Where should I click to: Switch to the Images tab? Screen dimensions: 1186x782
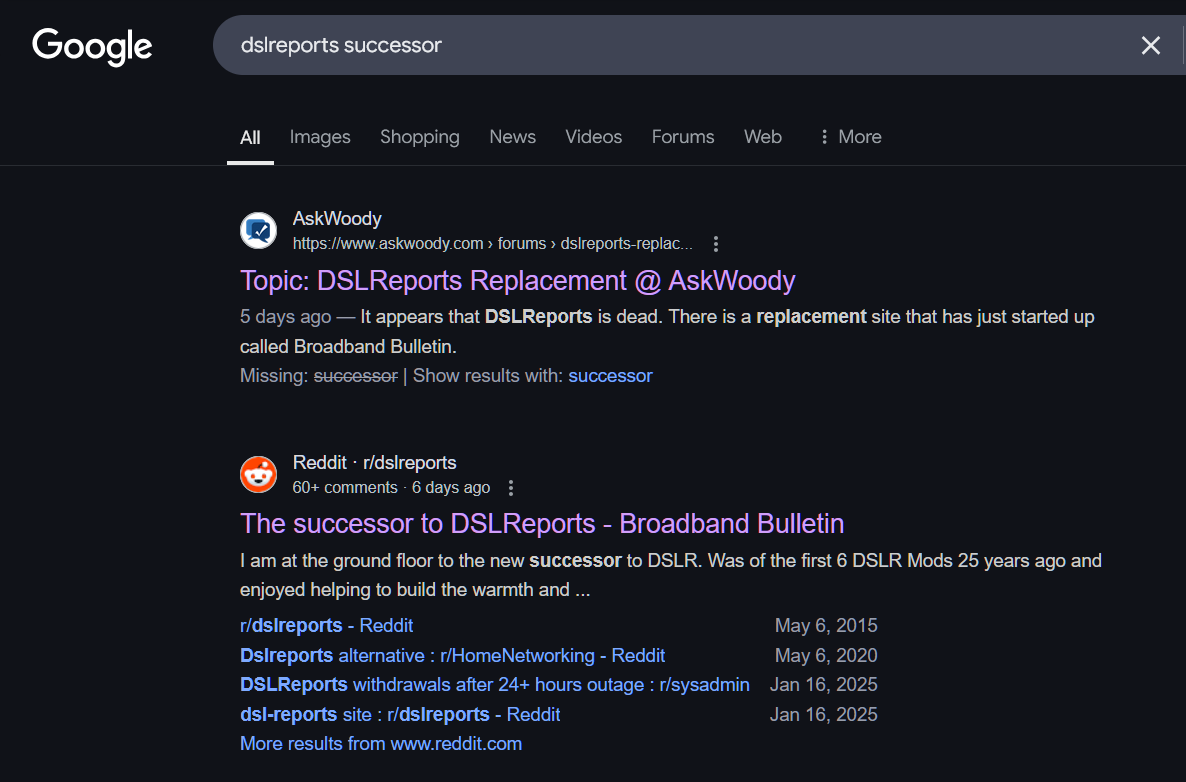click(320, 137)
